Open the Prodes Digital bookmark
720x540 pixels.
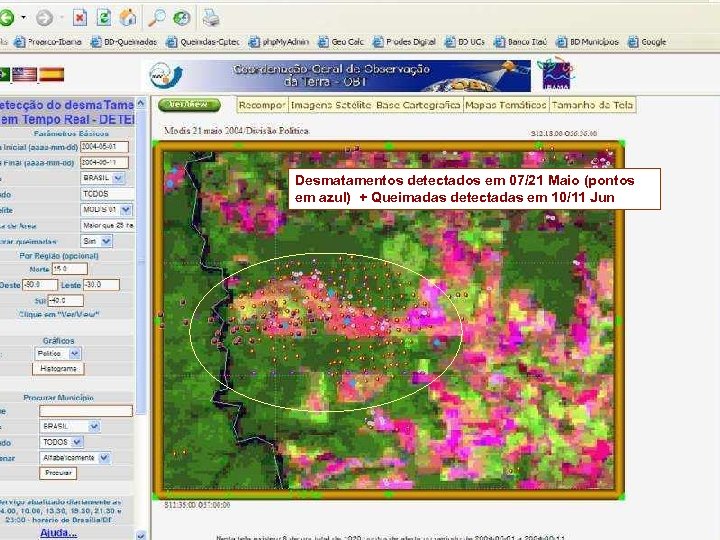click(404, 42)
